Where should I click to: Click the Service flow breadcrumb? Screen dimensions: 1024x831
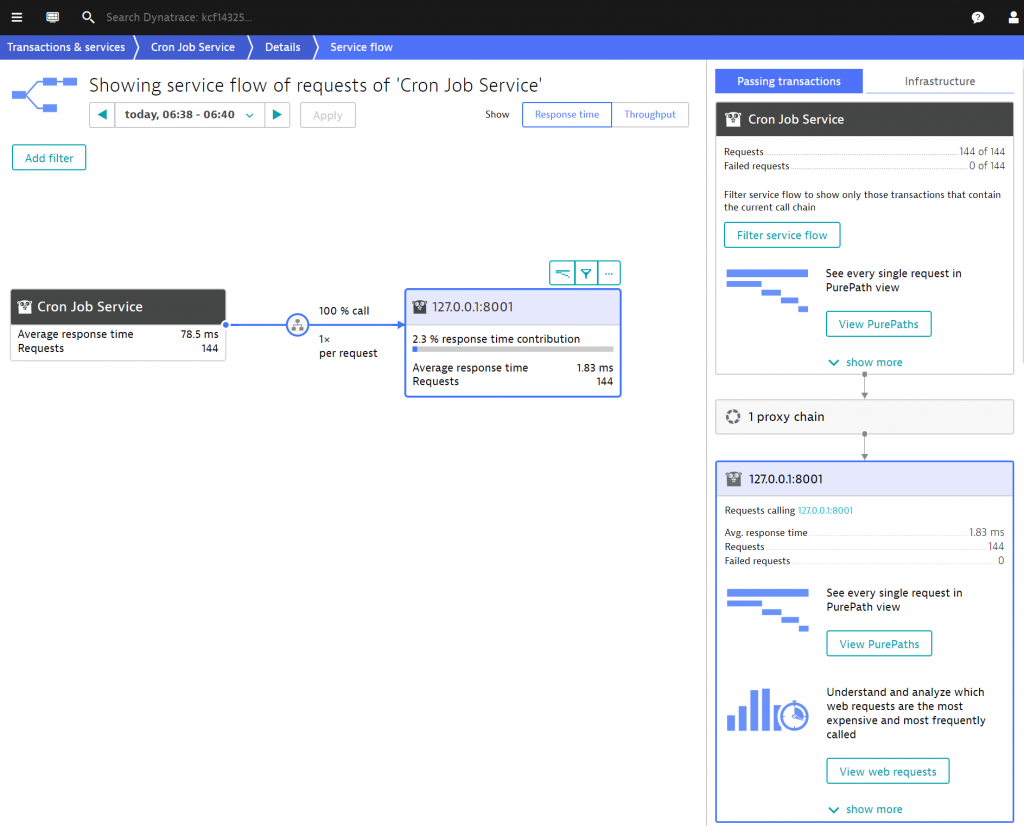[x=361, y=47]
